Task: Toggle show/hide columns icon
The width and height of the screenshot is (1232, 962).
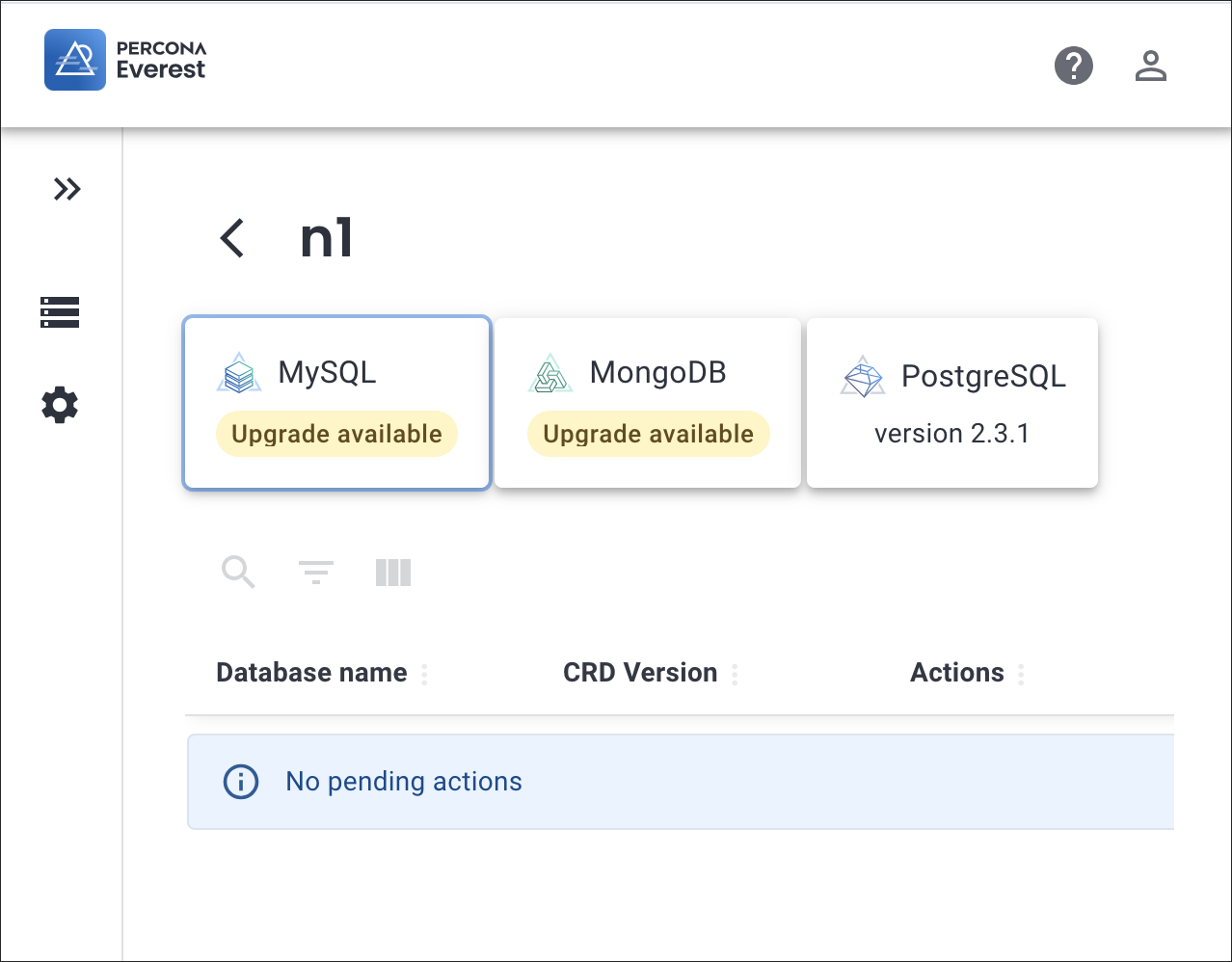Action: [393, 573]
